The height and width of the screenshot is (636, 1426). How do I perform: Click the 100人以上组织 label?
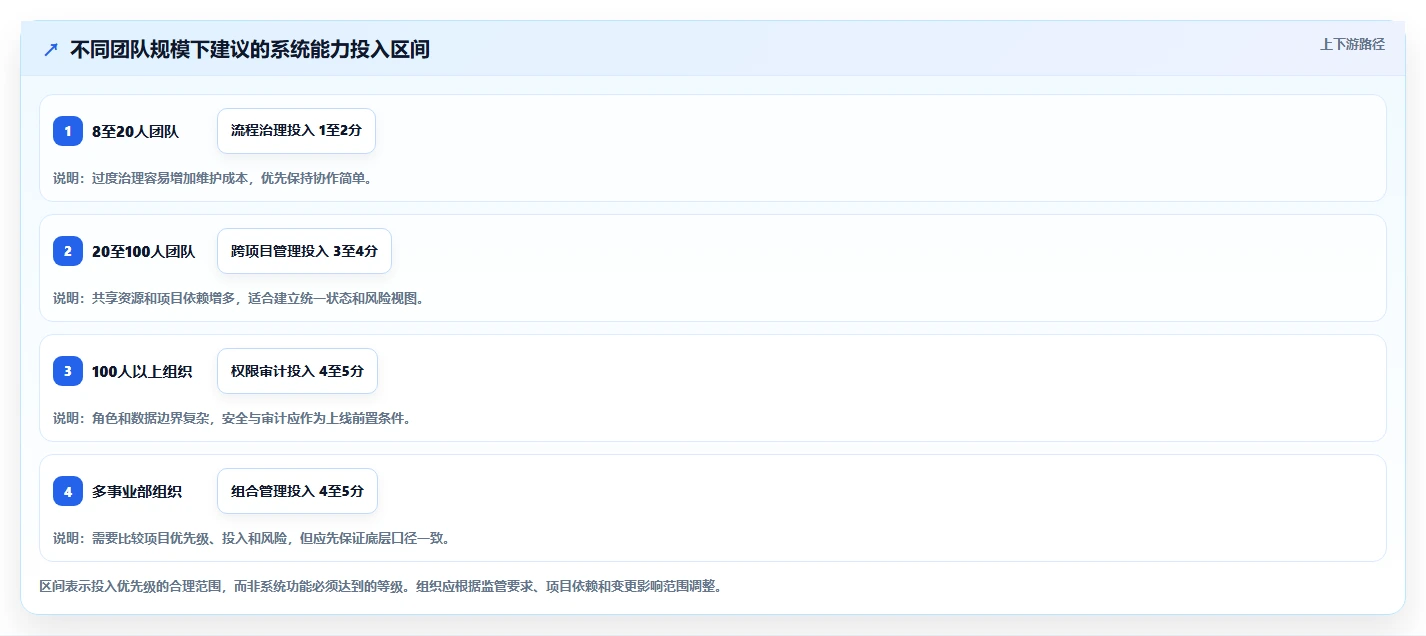[x=142, y=371]
